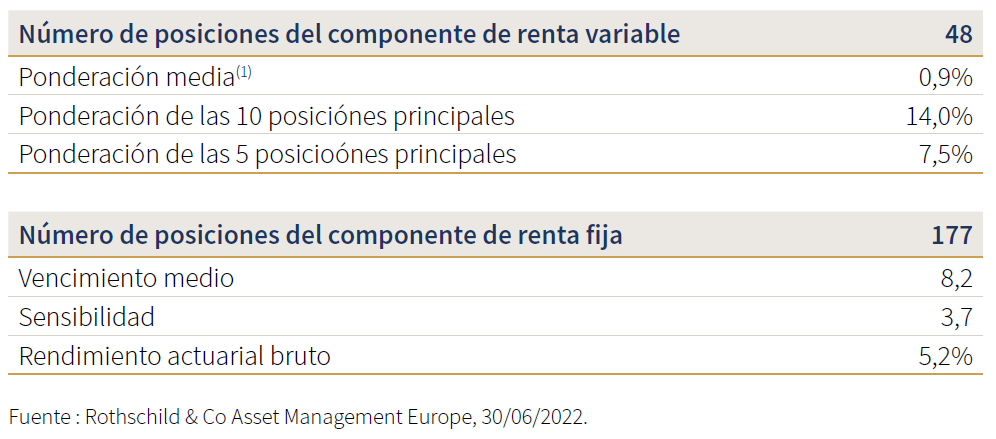Click the 10 posiciónes principales row label
The image size is (996, 439).
[x=267, y=116]
